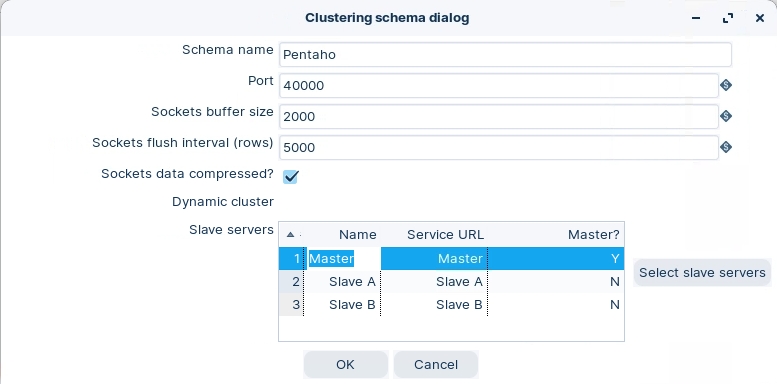
Task: Minimize the Clustering schema dialog
Action: pos(696,18)
